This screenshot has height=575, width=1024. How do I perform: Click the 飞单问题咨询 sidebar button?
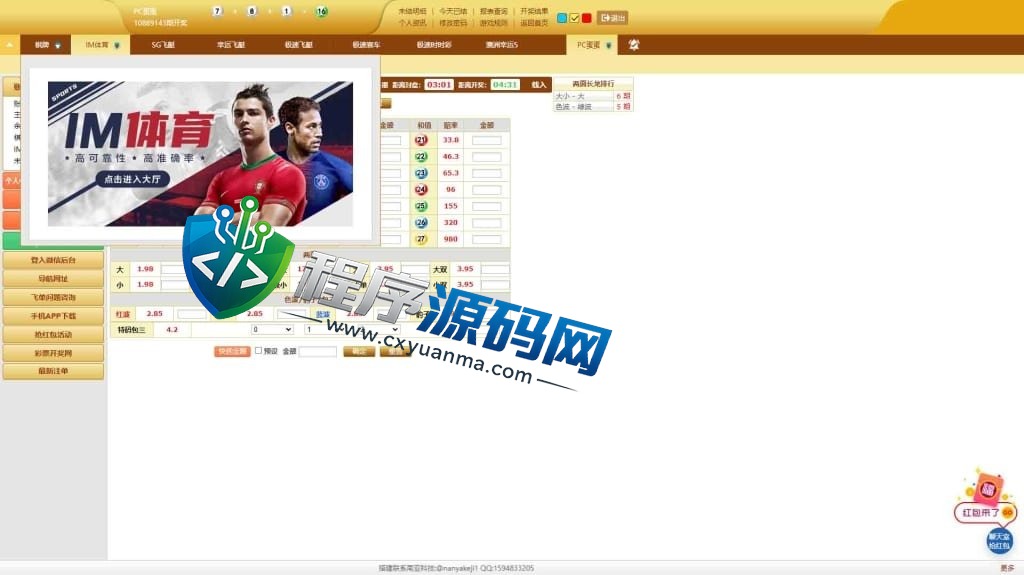point(53,297)
